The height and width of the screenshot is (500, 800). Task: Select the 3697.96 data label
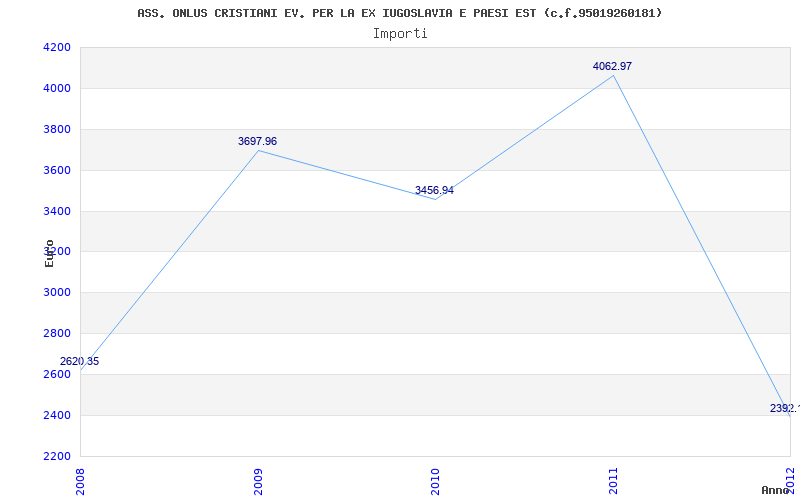coord(258,141)
